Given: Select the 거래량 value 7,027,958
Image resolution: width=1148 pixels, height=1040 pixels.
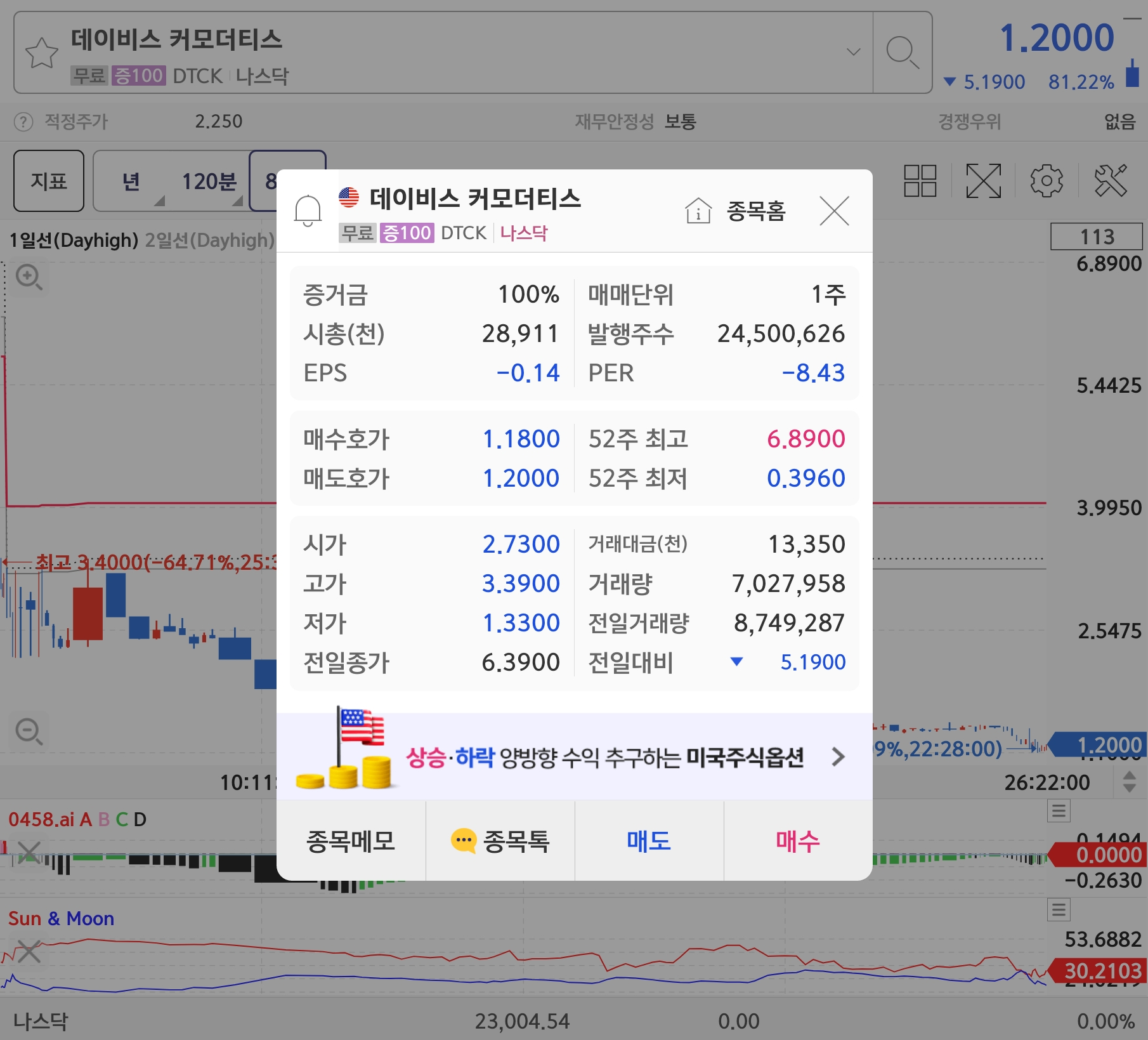Looking at the screenshot, I should [x=788, y=583].
